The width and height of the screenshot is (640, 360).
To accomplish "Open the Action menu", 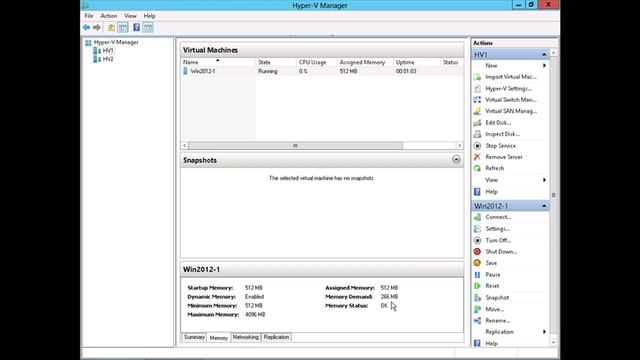I will pyautogui.click(x=109, y=16).
